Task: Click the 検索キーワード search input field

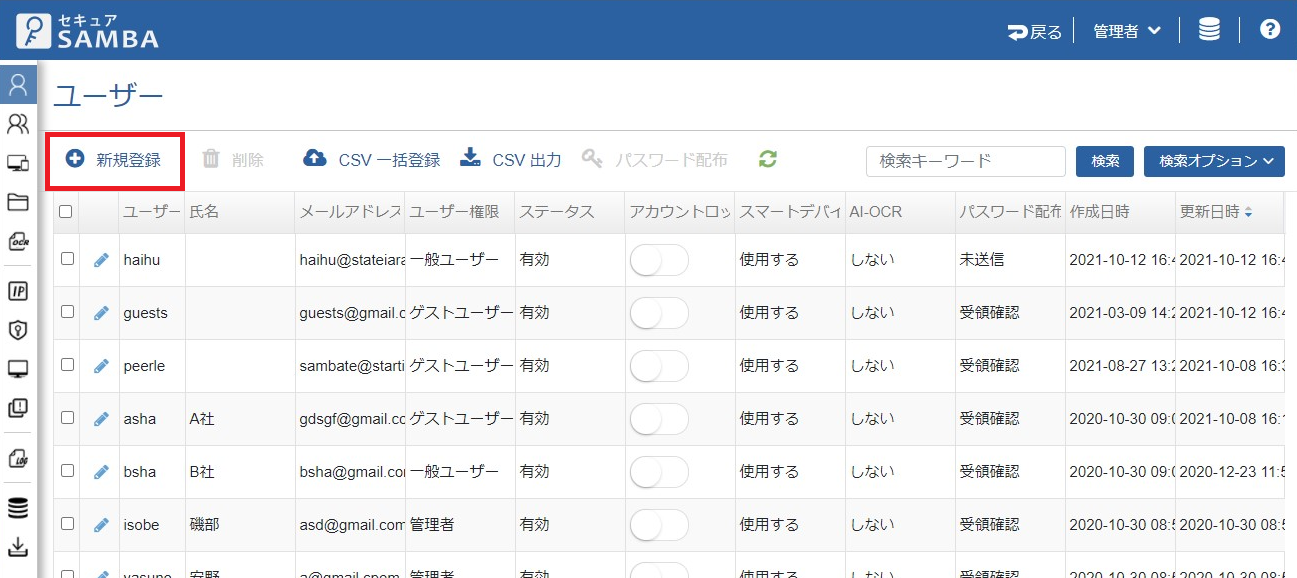Action: coord(965,161)
